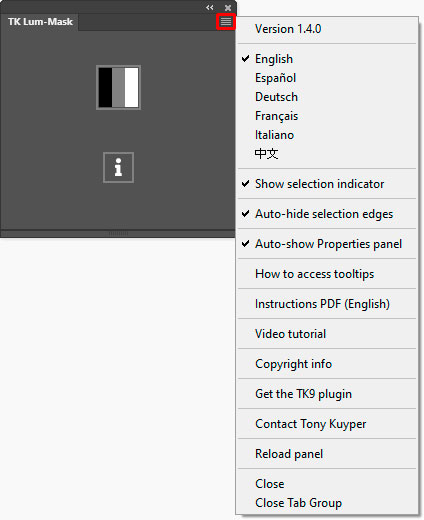
Task: Open the Video tutorial entry
Action: pos(327,334)
